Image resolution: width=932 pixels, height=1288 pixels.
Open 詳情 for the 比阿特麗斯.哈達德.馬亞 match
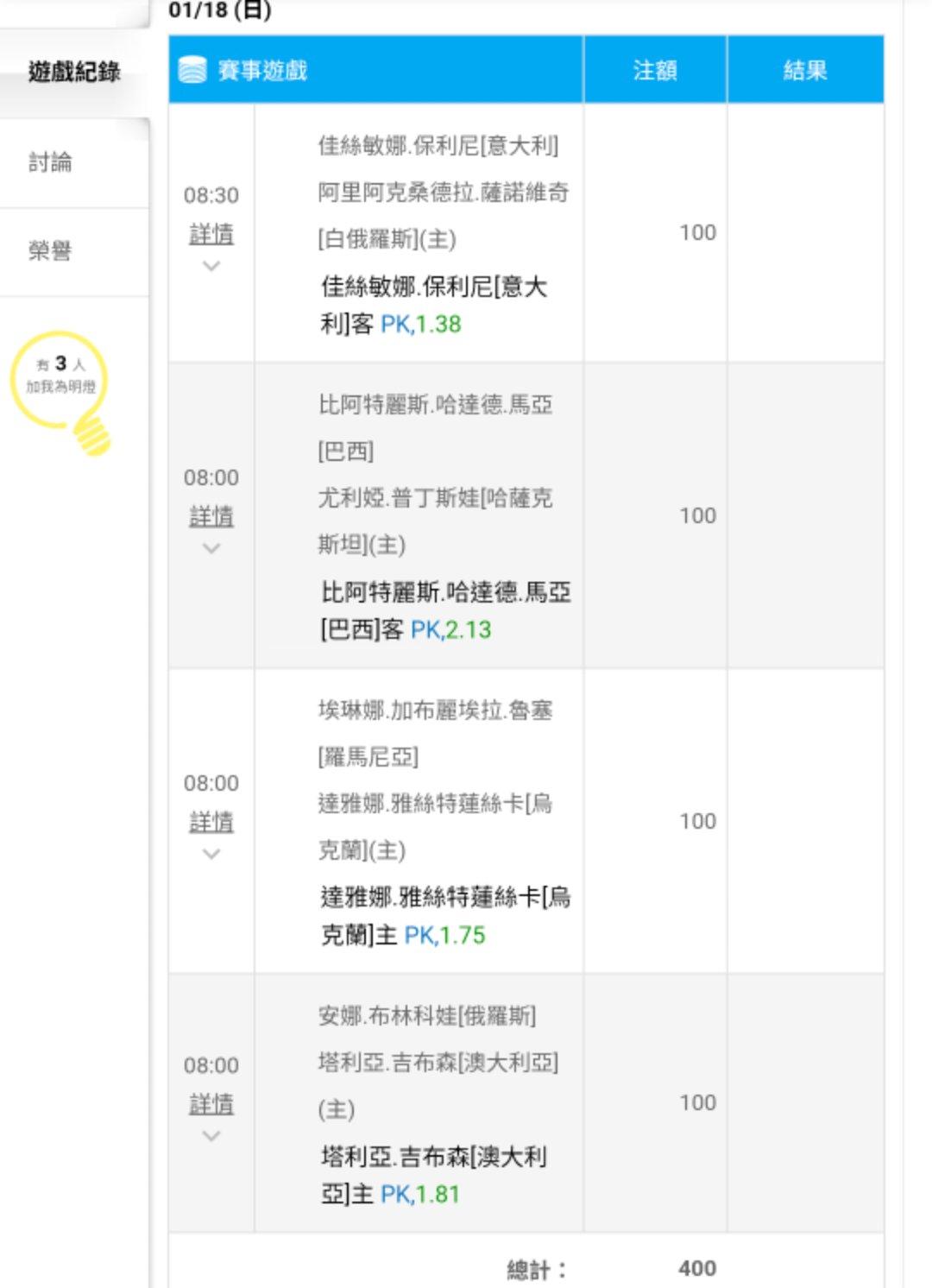click(x=211, y=516)
